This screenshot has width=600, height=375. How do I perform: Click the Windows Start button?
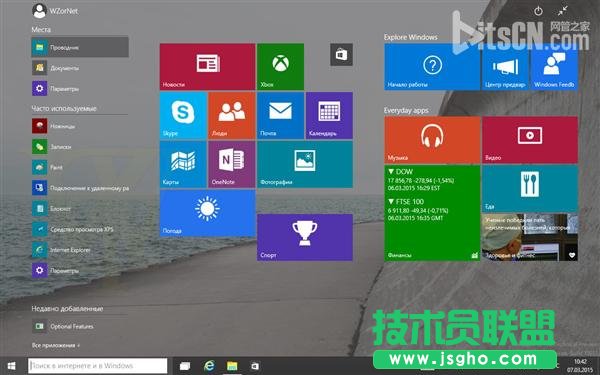pos(11,366)
